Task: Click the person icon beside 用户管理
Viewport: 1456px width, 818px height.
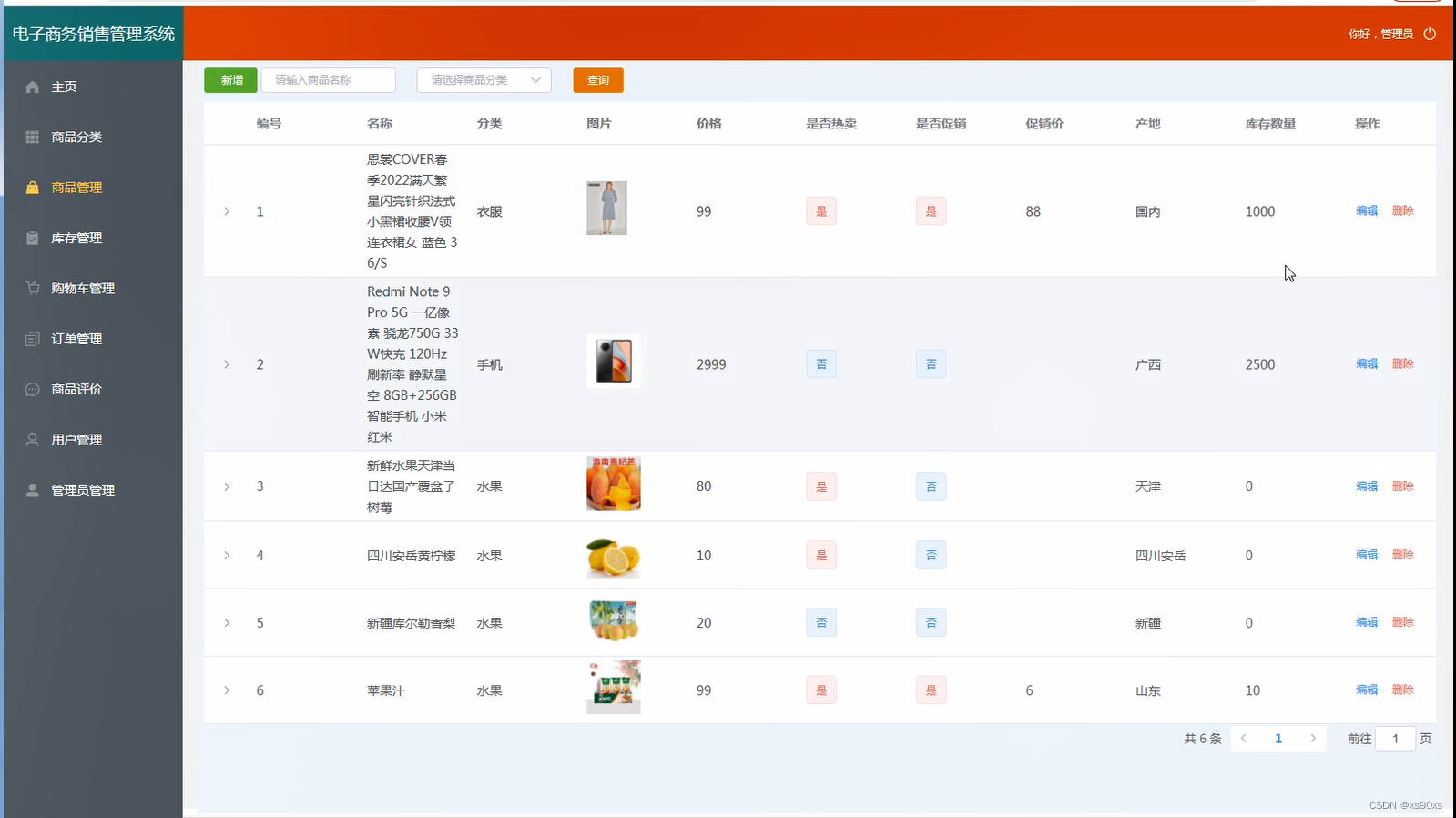Action: [x=33, y=439]
